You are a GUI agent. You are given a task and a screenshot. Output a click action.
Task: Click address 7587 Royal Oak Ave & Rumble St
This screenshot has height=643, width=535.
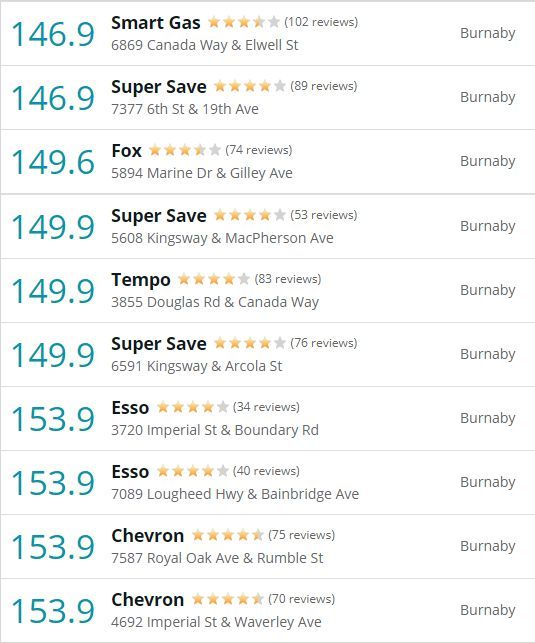[217, 558]
